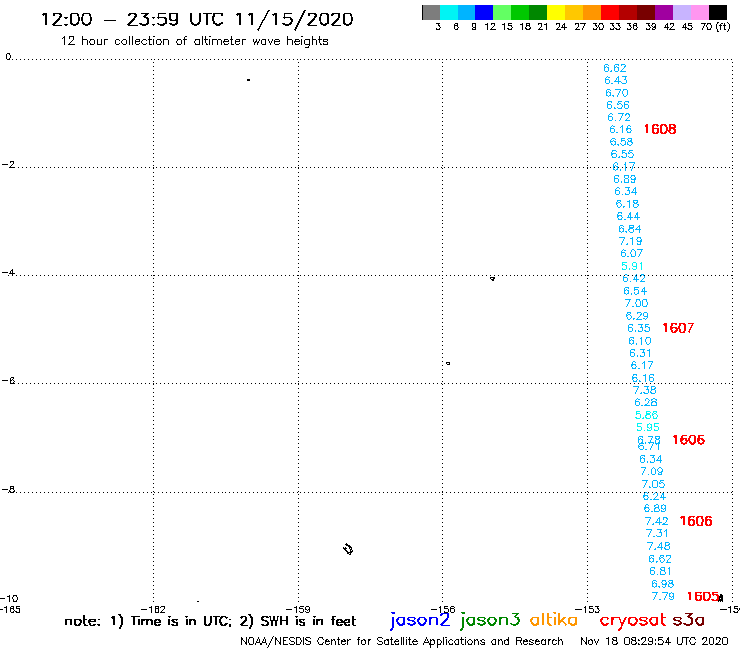Click the cryosat satellite legend label
This screenshot has width=740, height=650.
[x=633, y=621]
